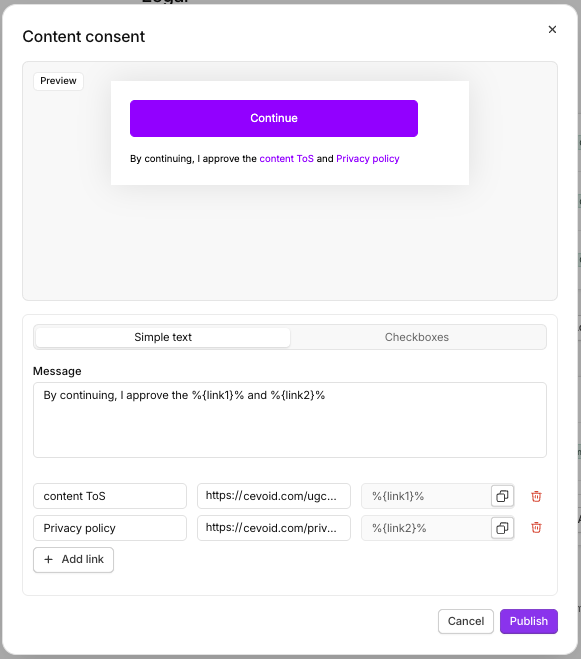Close the Content consent dialog
The width and height of the screenshot is (581, 659).
(x=552, y=29)
